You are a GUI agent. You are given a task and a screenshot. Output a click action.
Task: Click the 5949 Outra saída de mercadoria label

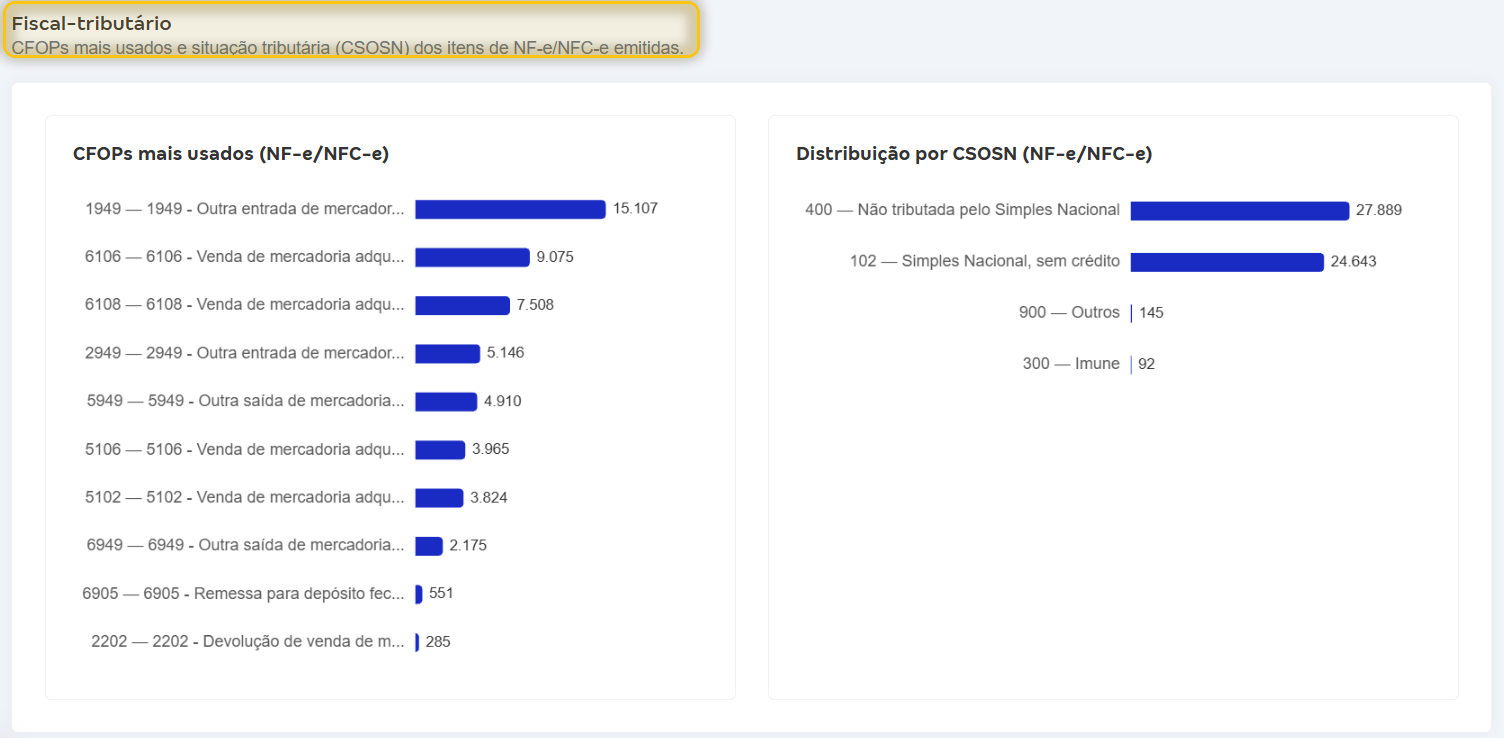pyautogui.click(x=246, y=401)
